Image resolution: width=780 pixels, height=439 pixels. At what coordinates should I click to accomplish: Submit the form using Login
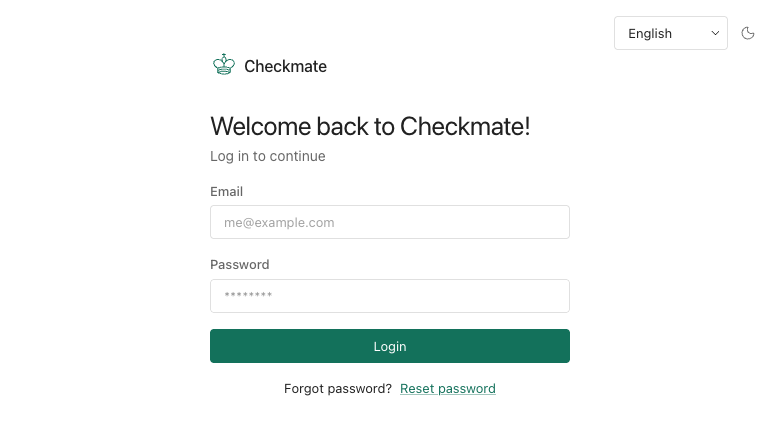tap(390, 346)
